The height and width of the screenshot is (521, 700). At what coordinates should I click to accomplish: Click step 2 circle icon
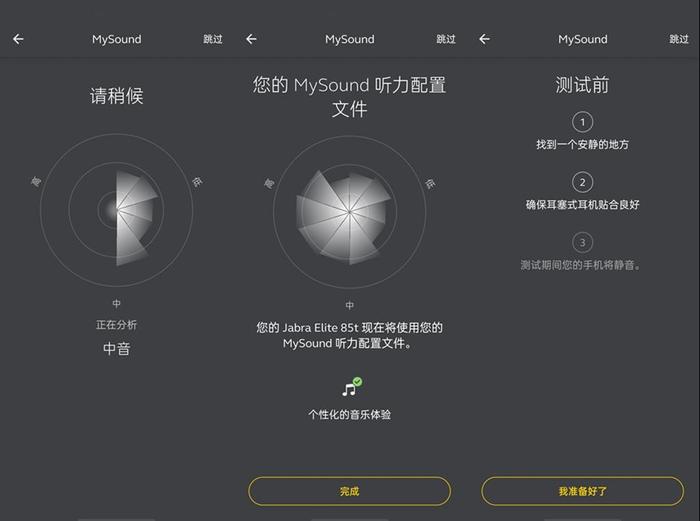tap(582, 182)
